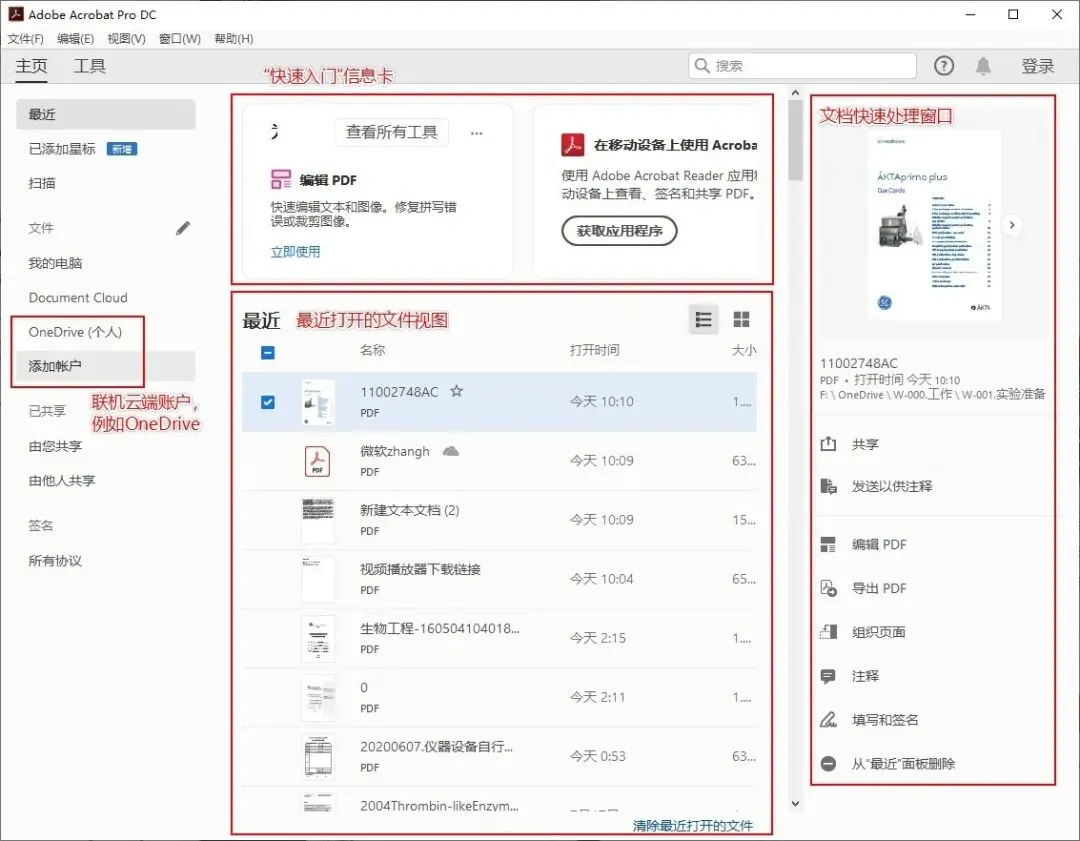Select 我的电脑 in sidebar

pos(55,263)
